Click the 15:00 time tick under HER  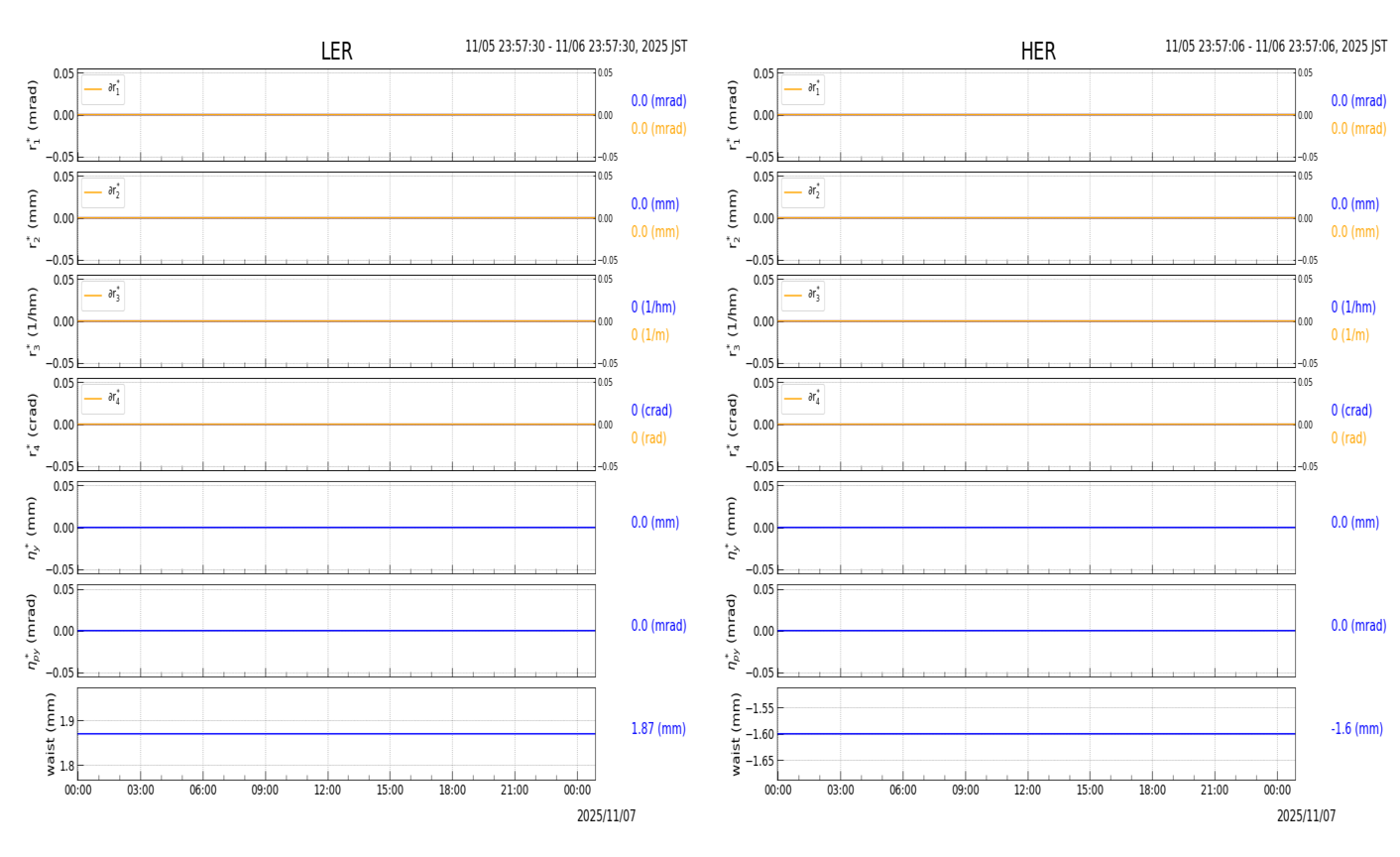click(x=1090, y=791)
